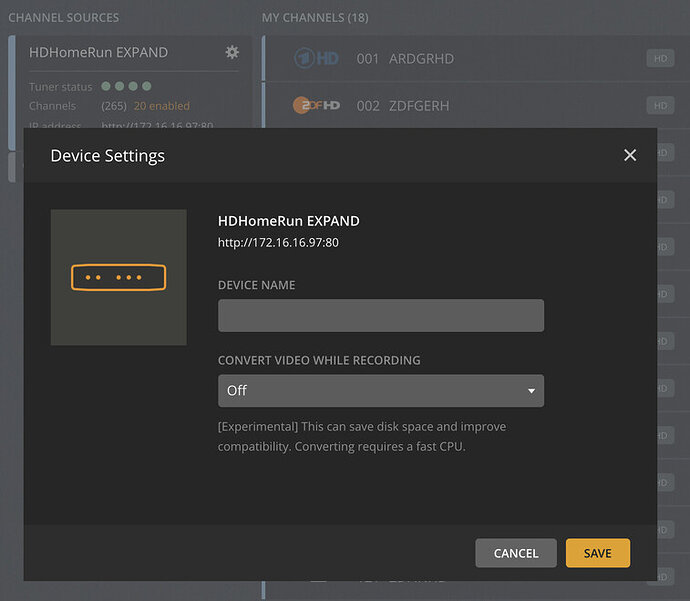Screen dimensions: 690x601
Task: Click the HDHomeRun EXPAND dialog heading
Action: [x=289, y=221]
